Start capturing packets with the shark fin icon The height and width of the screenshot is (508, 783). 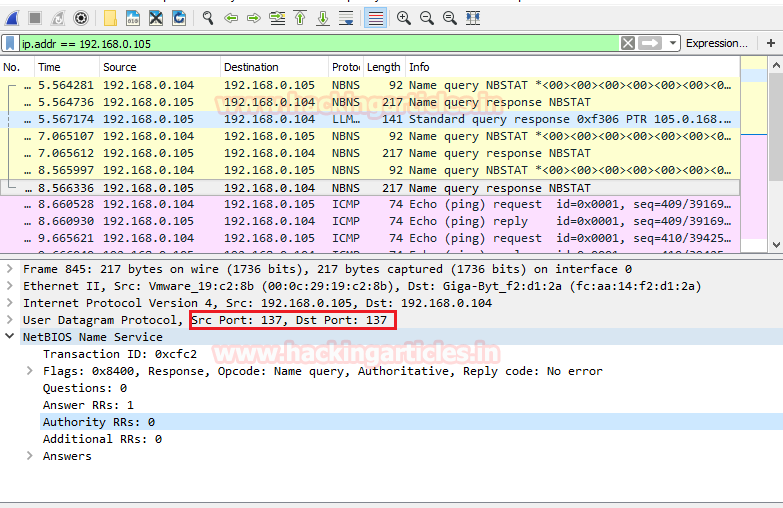12,18
